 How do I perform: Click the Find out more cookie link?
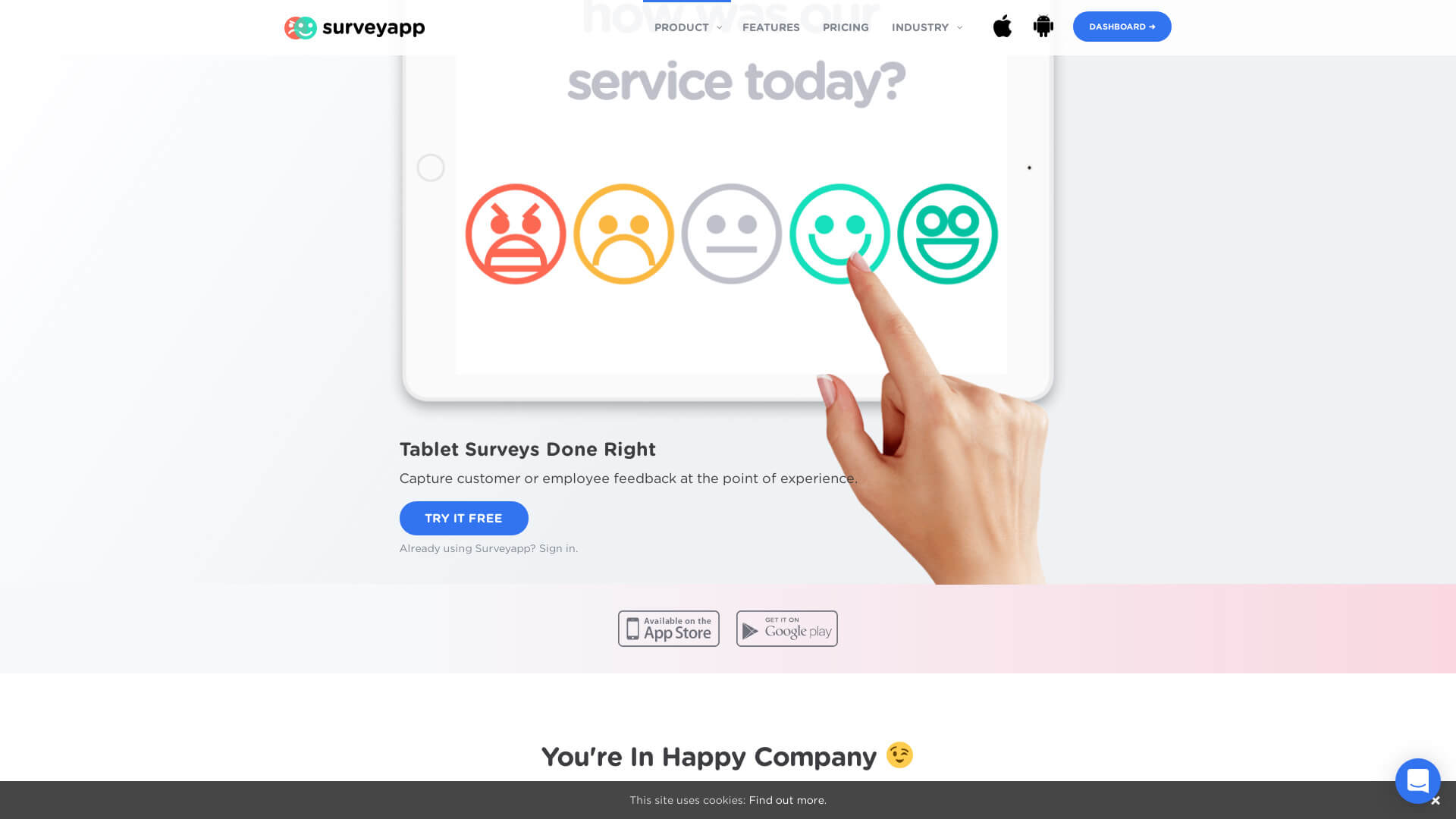coord(787,800)
